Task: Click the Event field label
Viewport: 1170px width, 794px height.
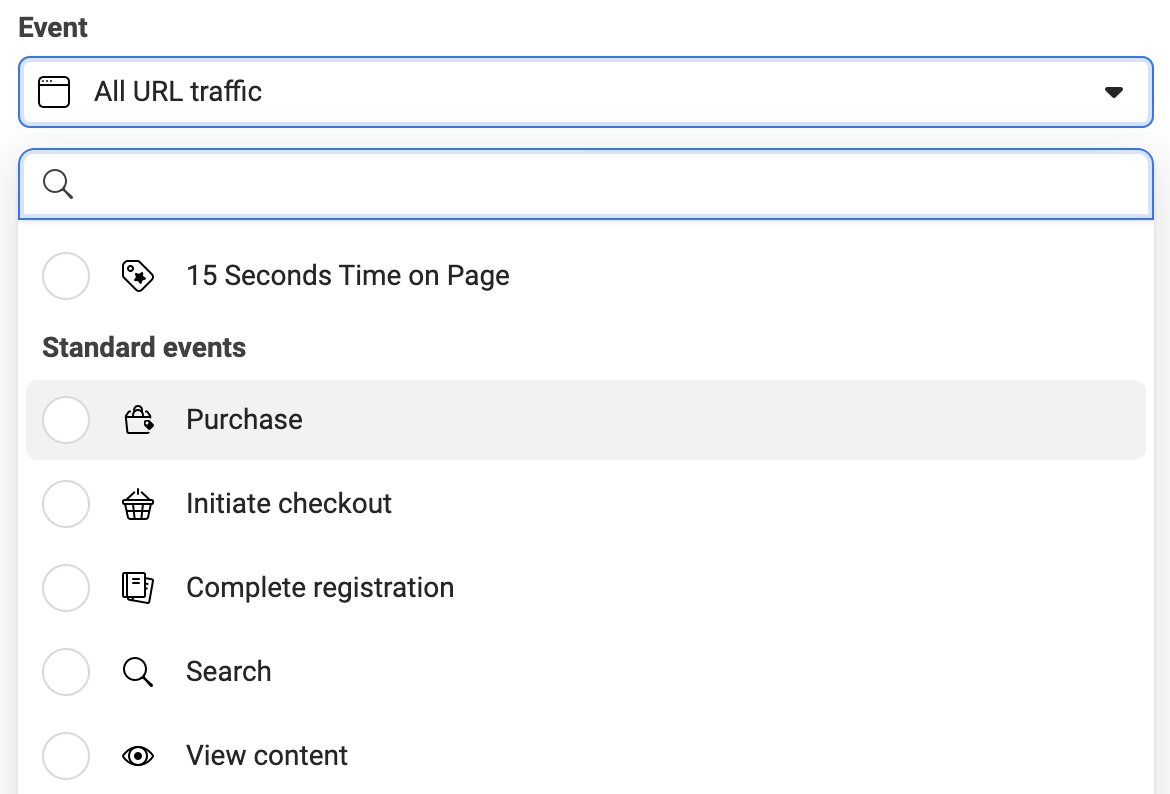Action: (x=52, y=28)
